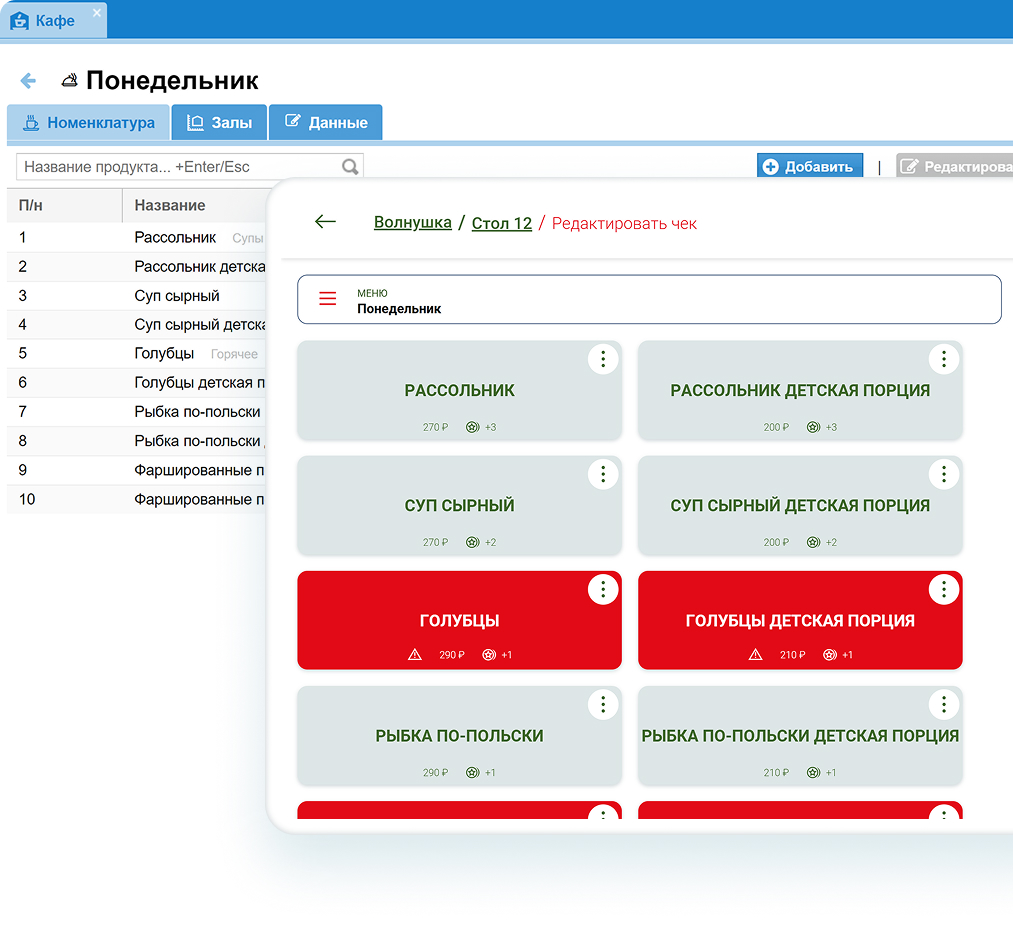The height and width of the screenshot is (925, 1013).
Task: Select Суп сырный детская порция card
Action: (800, 506)
